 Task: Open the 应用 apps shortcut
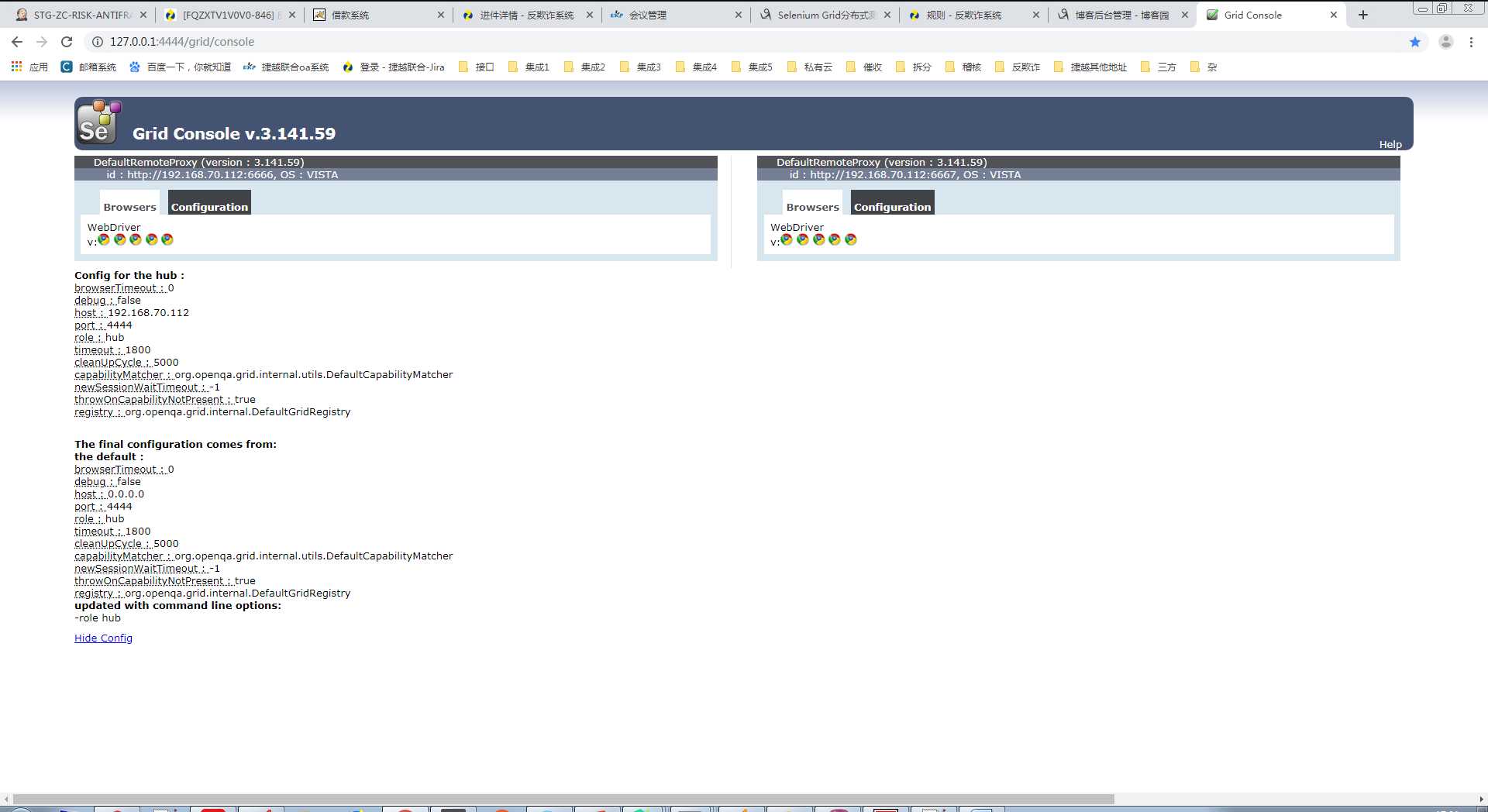[x=29, y=67]
